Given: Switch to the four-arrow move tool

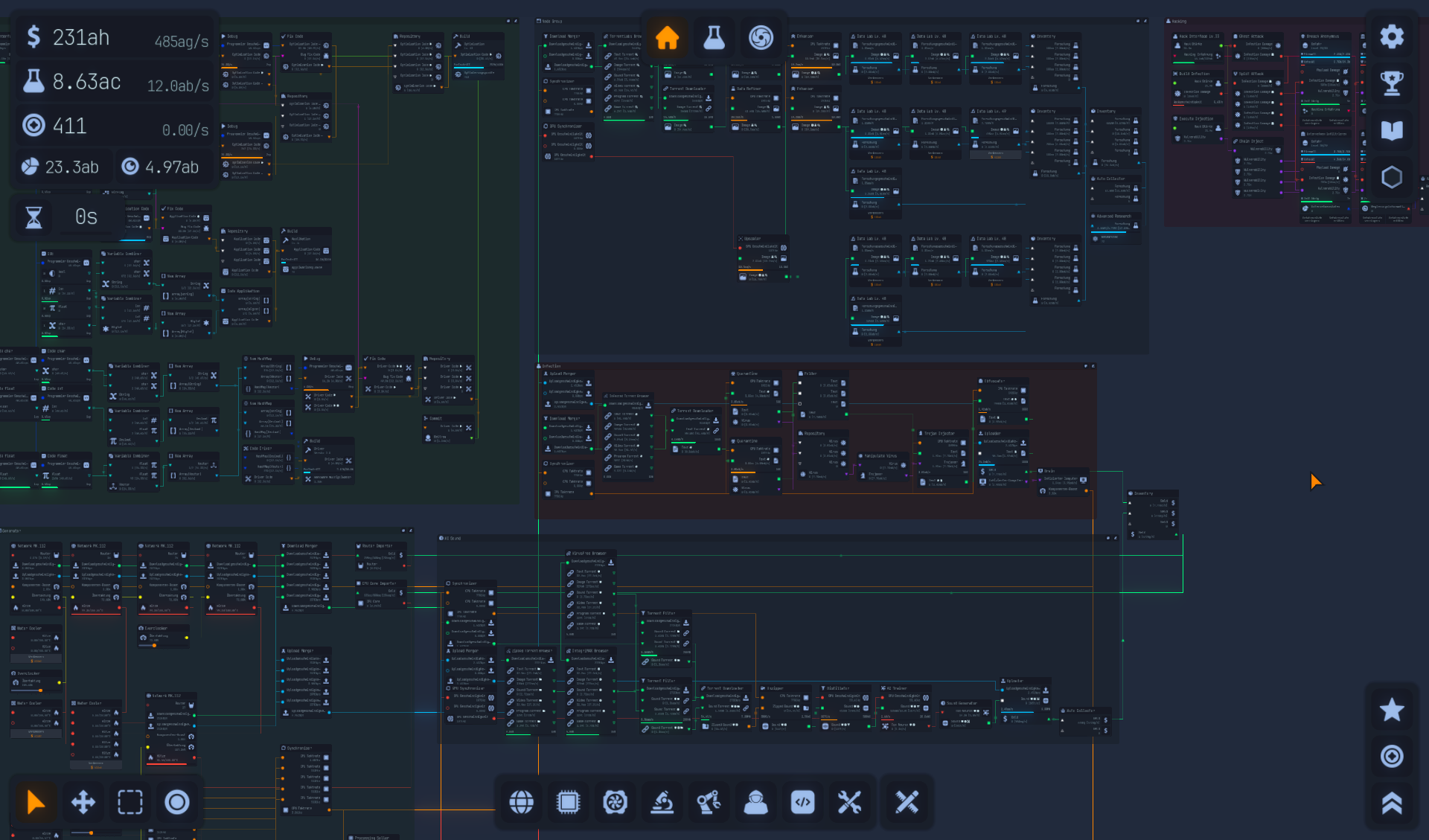Looking at the screenshot, I should 83,802.
